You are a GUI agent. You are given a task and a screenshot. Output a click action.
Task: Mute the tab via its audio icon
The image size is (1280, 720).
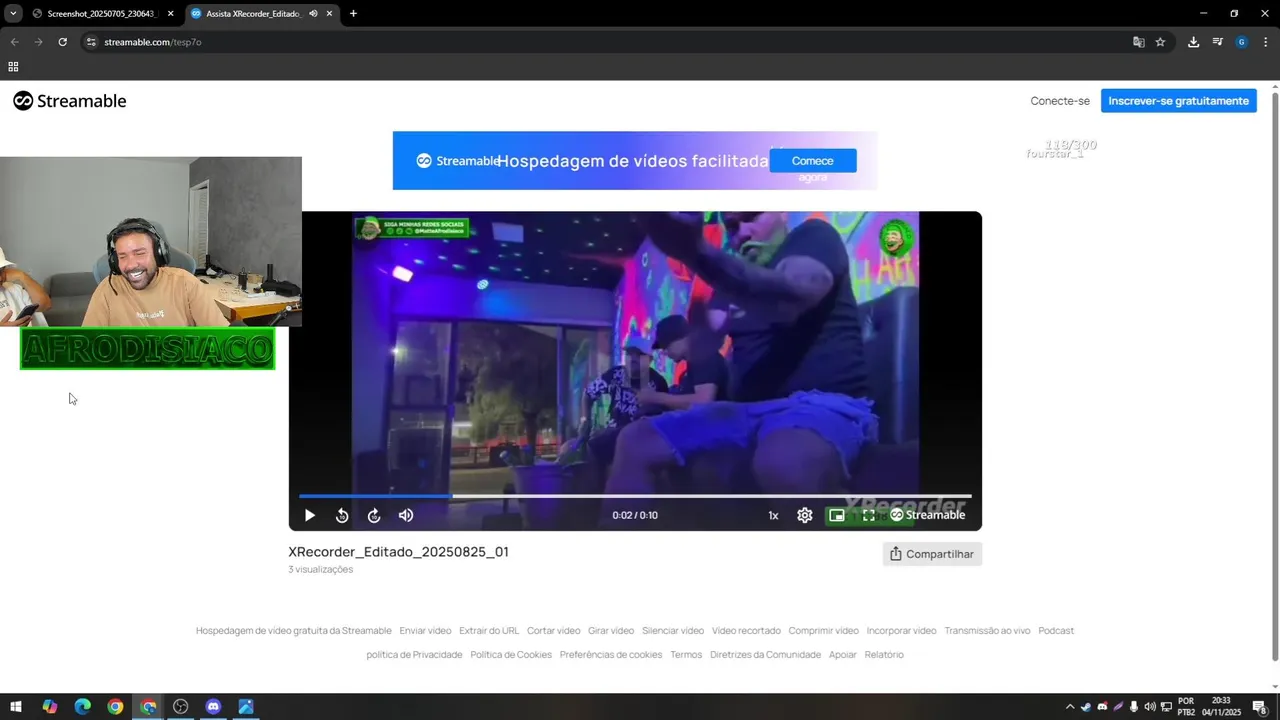point(313,14)
